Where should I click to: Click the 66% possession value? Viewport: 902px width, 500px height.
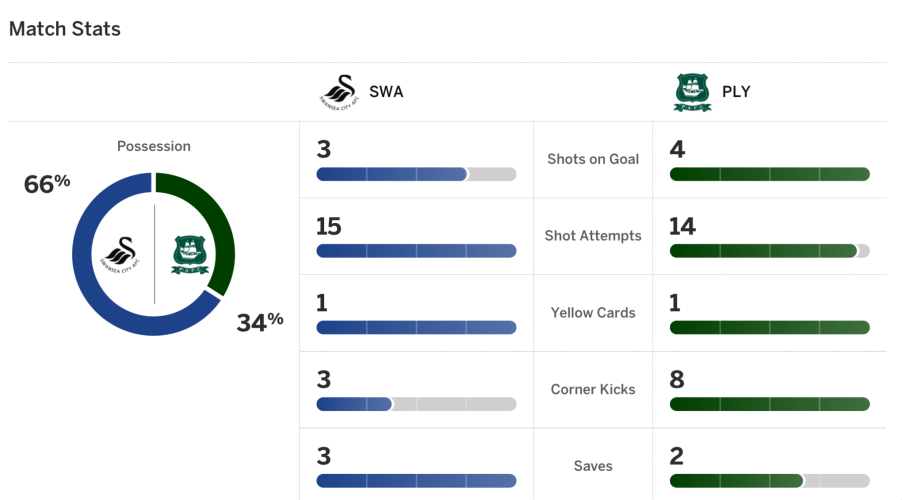click(x=47, y=184)
